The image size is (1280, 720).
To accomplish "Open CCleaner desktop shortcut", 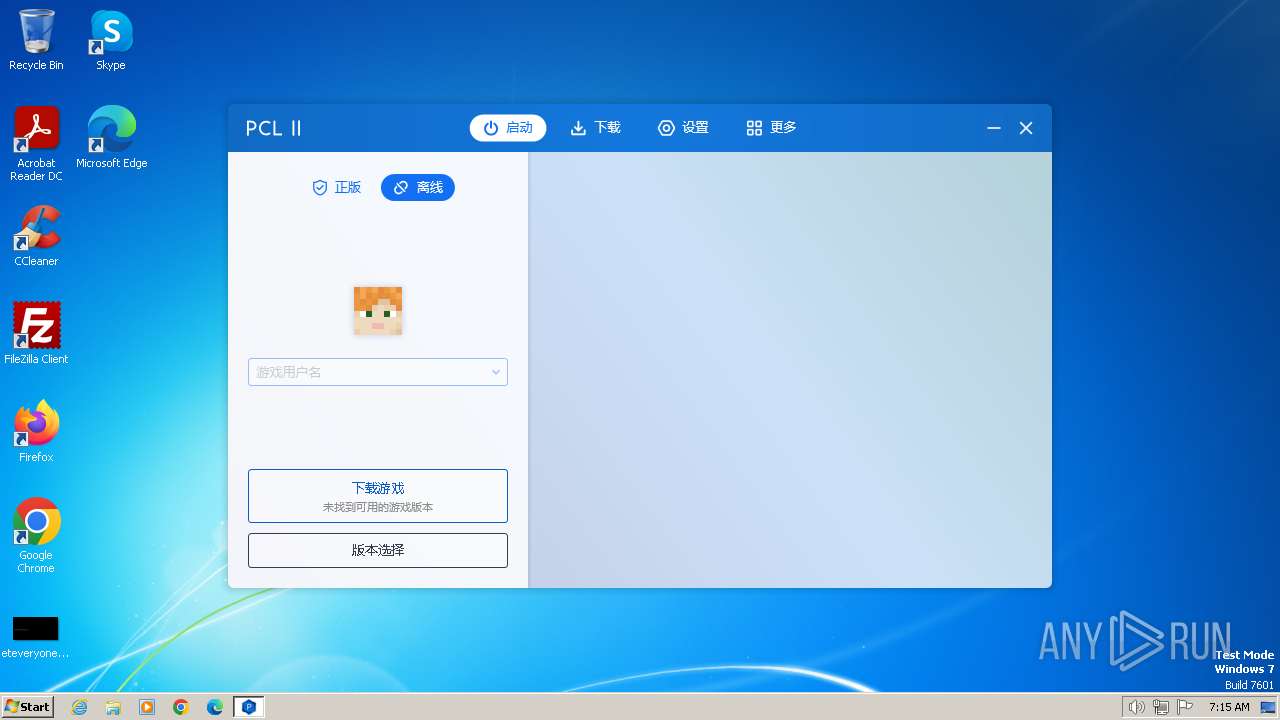I will pos(36,235).
